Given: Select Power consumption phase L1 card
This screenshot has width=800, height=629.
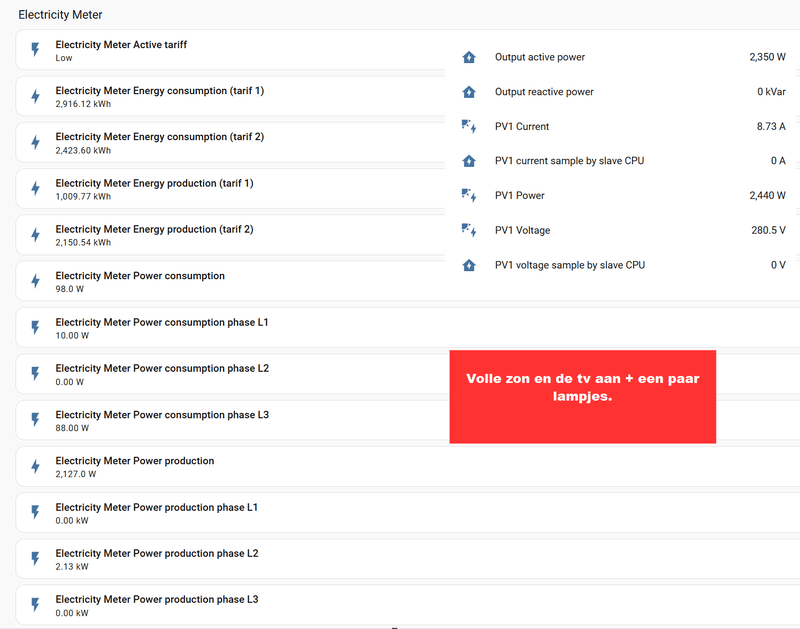Looking at the screenshot, I should [162, 328].
